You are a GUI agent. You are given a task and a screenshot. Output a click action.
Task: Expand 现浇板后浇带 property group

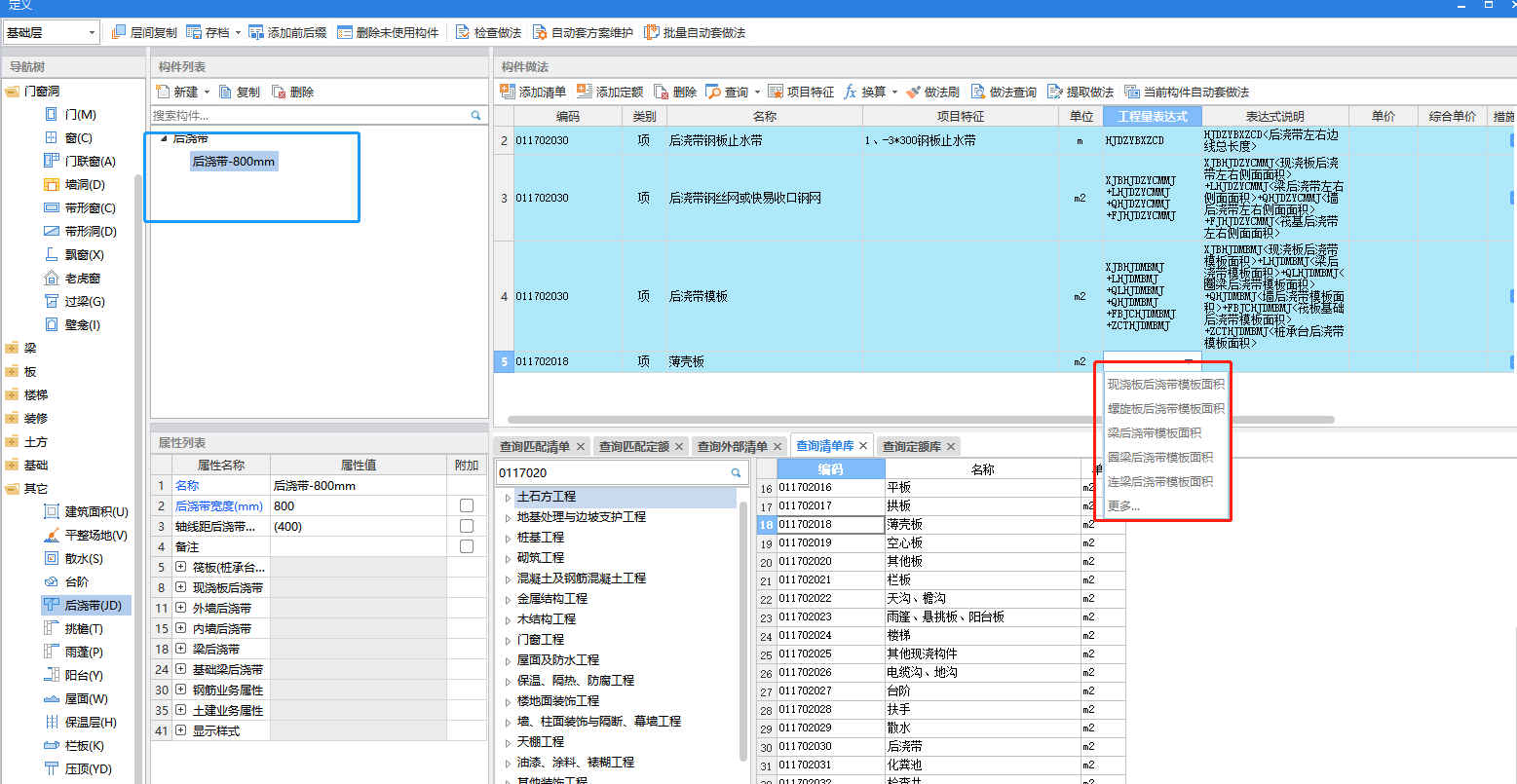click(x=181, y=587)
